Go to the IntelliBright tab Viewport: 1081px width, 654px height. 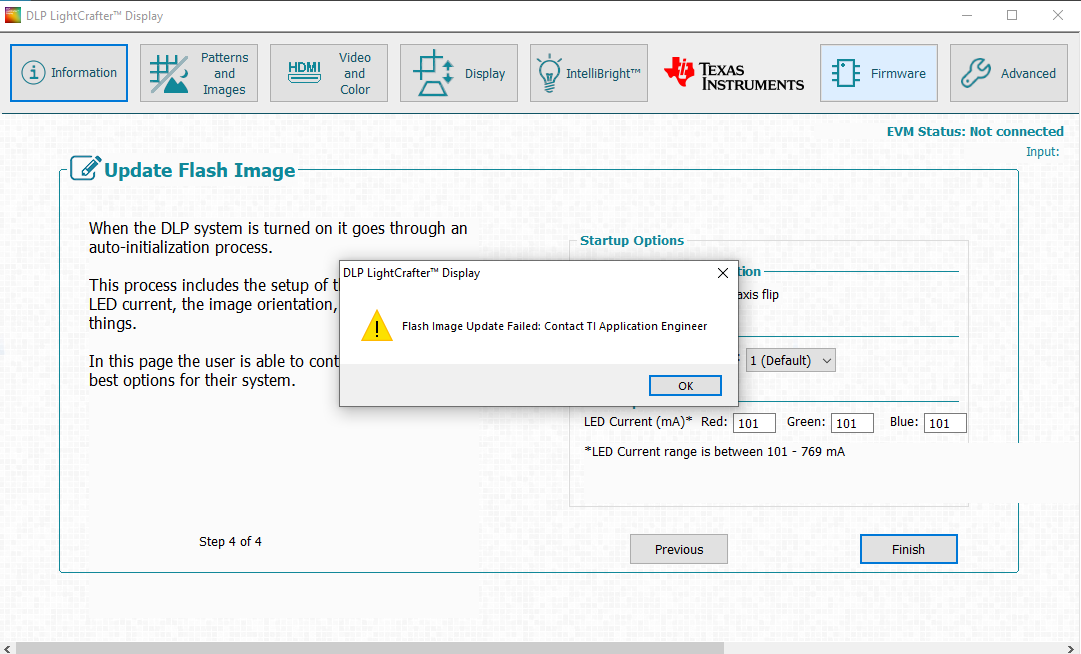(589, 73)
